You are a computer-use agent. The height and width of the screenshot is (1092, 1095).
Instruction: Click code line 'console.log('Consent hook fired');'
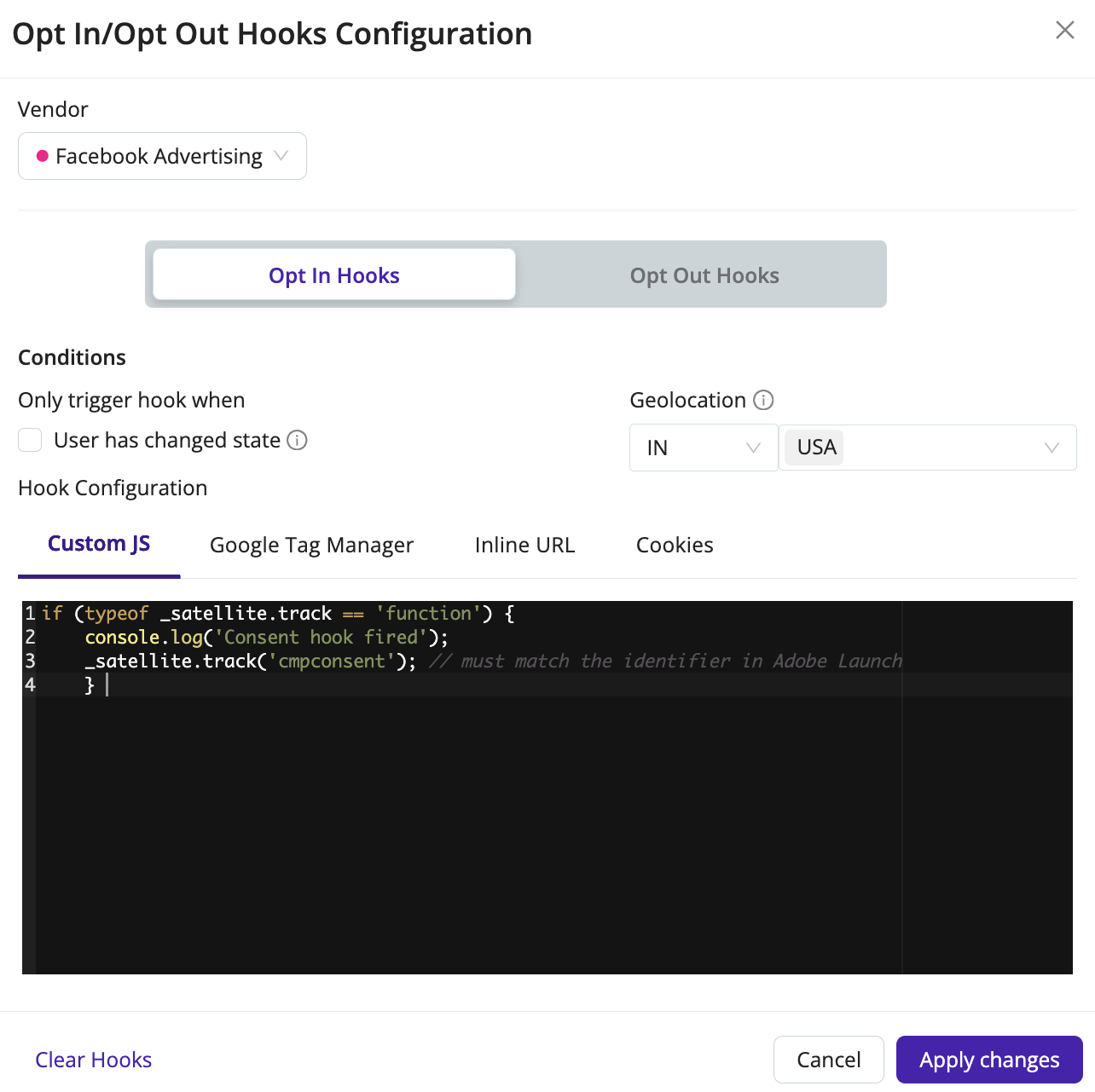pos(266,637)
